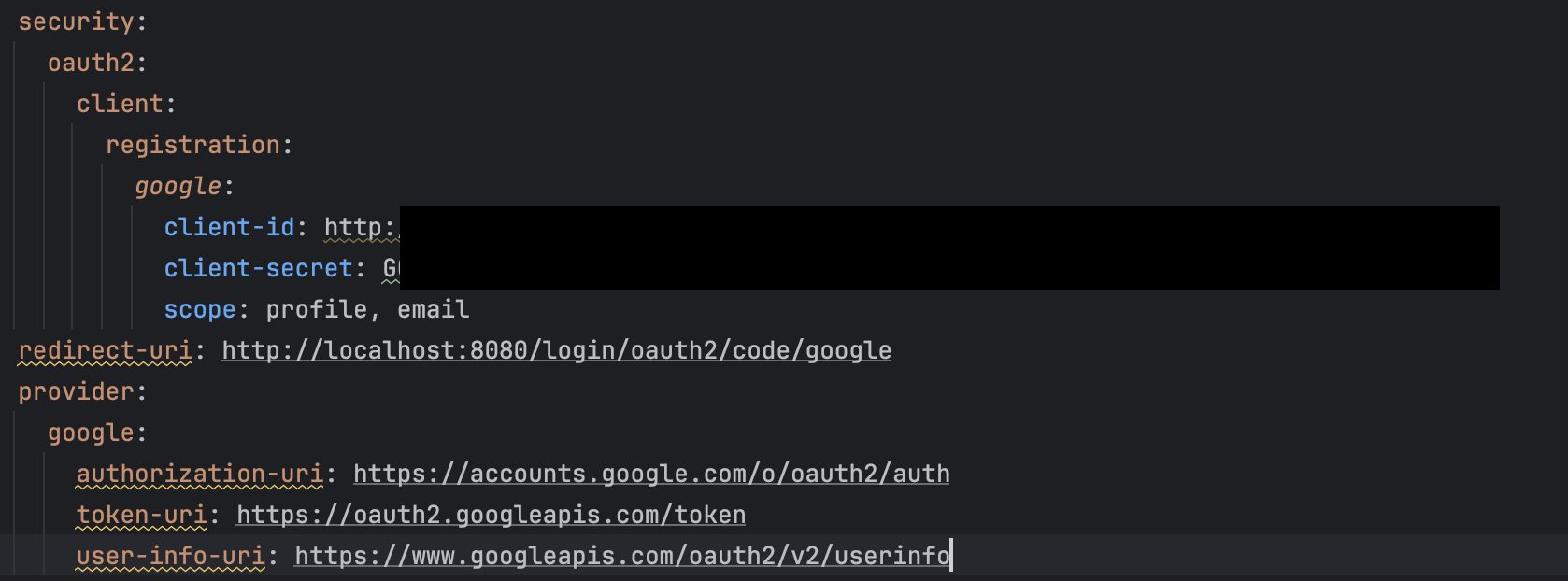Click the authorization-uri key
This screenshot has width=1568, height=581.
click(200, 474)
